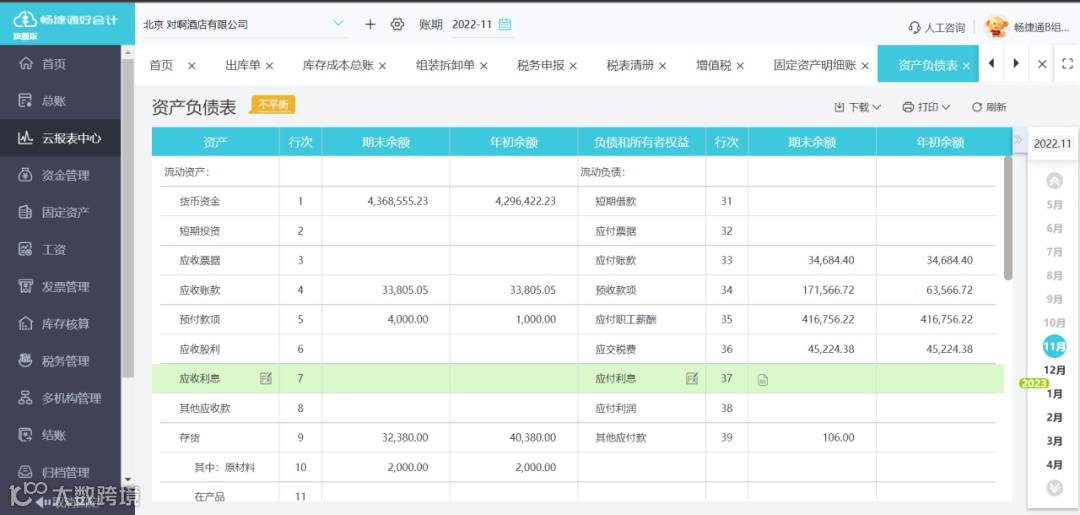Viewport: 1080px width, 515px height.
Task: Switch to 固定资产明细账 tab
Action: pyautogui.click(x=815, y=65)
